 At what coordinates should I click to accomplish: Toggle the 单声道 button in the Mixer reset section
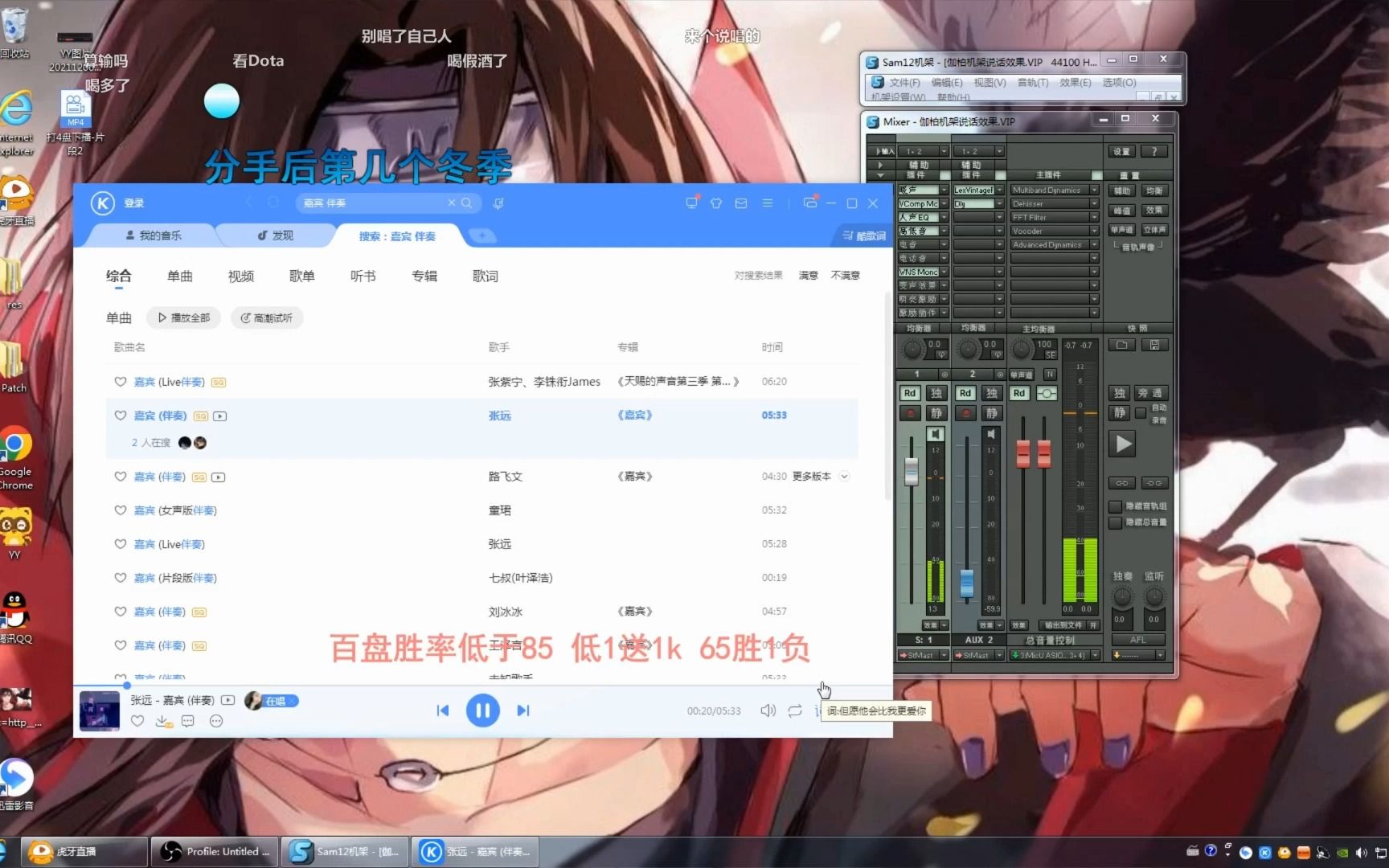(1121, 230)
